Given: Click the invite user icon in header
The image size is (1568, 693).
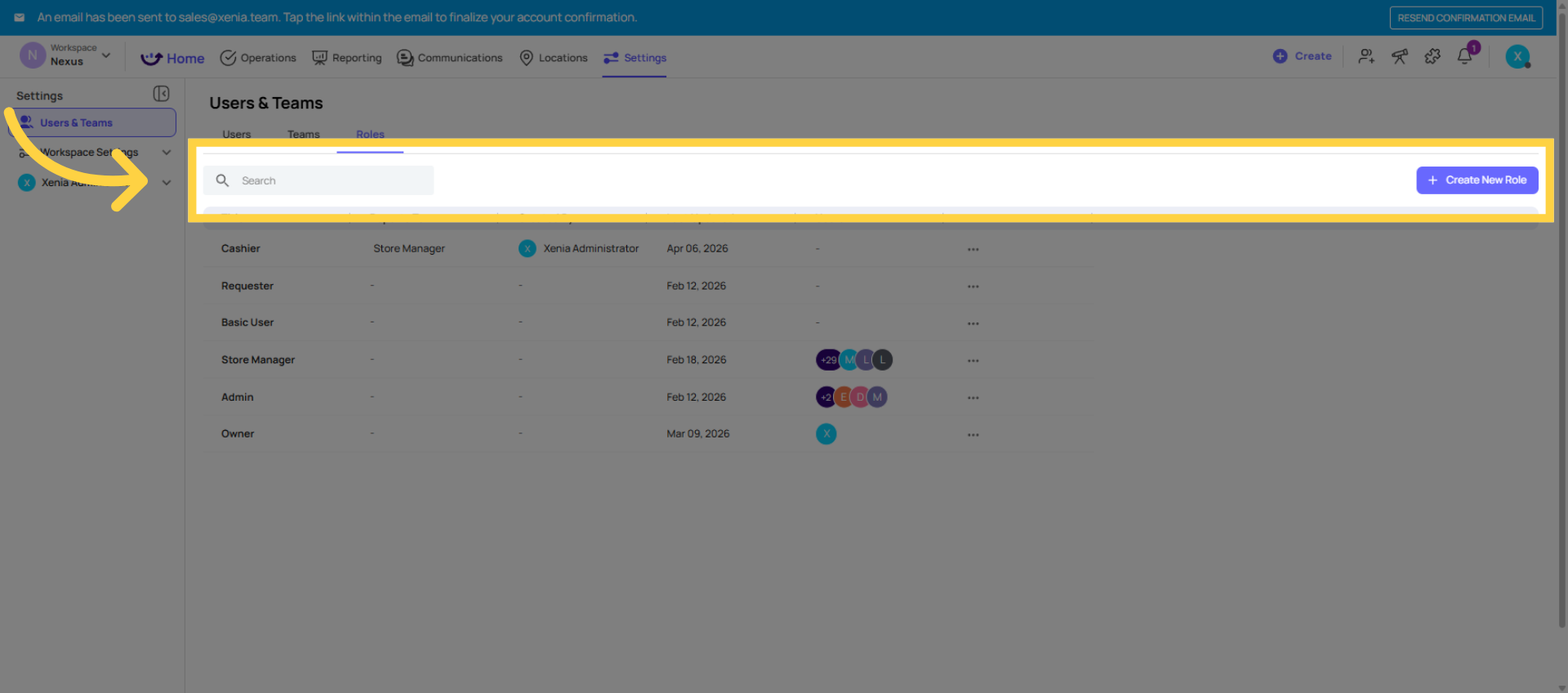Looking at the screenshot, I should click(x=1366, y=56).
